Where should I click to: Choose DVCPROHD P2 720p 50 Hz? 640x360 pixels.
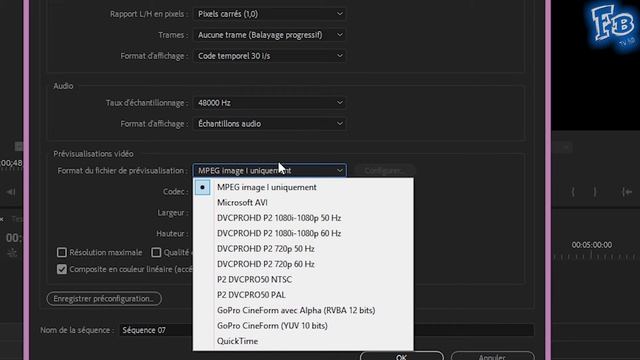303,249
